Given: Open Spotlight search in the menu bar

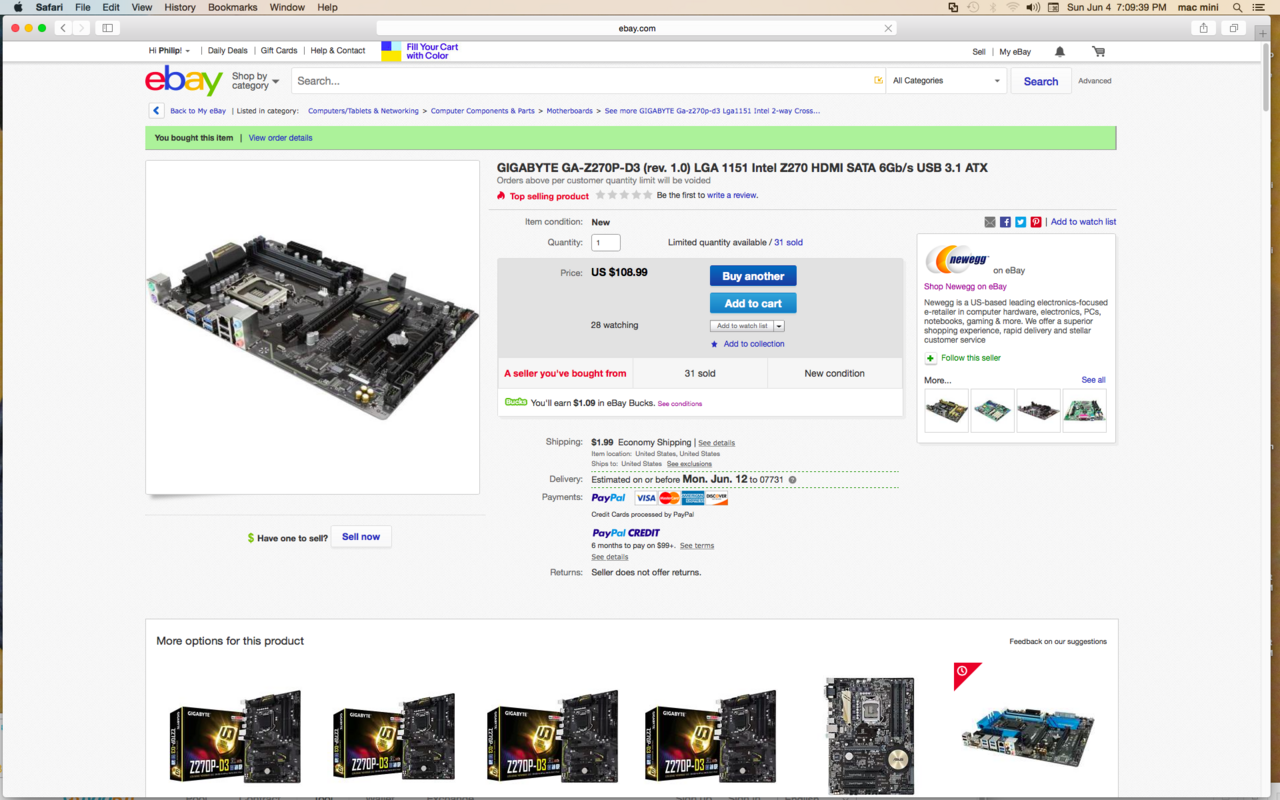Looking at the screenshot, I should click(x=1238, y=7).
